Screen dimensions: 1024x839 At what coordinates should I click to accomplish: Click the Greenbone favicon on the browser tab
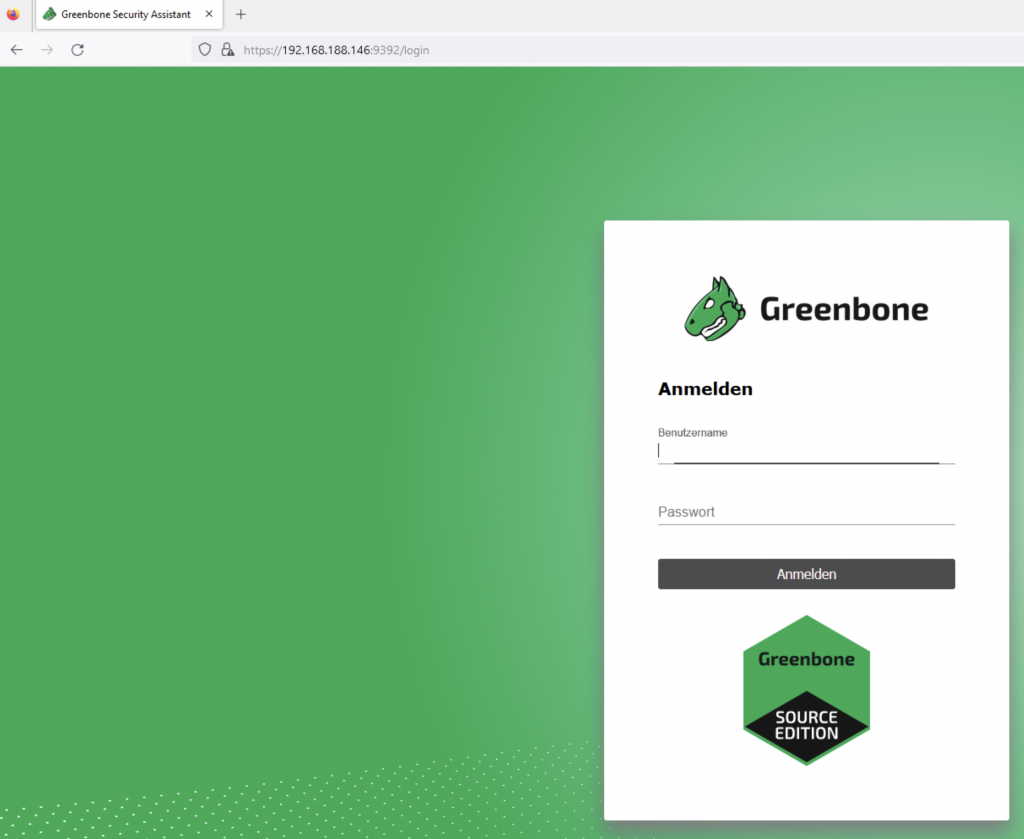pyautogui.click(x=49, y=15)
